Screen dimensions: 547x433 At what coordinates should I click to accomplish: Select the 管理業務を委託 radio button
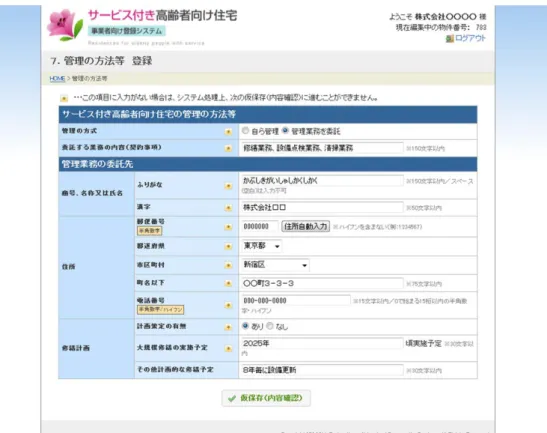pyautogui.click(x=285, y=131)
